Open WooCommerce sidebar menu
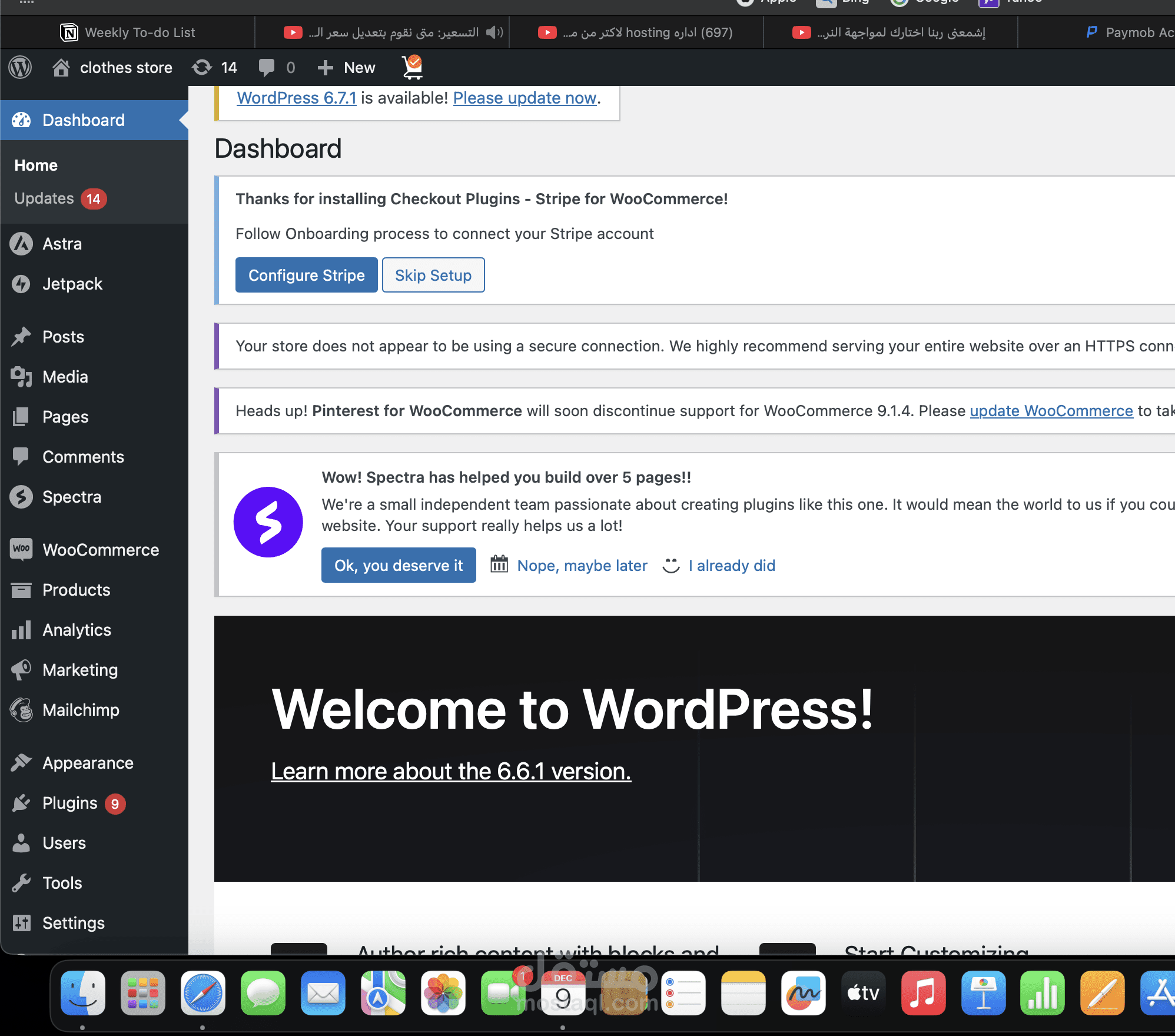This screenshot has height=1036, width=1175. tap(101, 550)
